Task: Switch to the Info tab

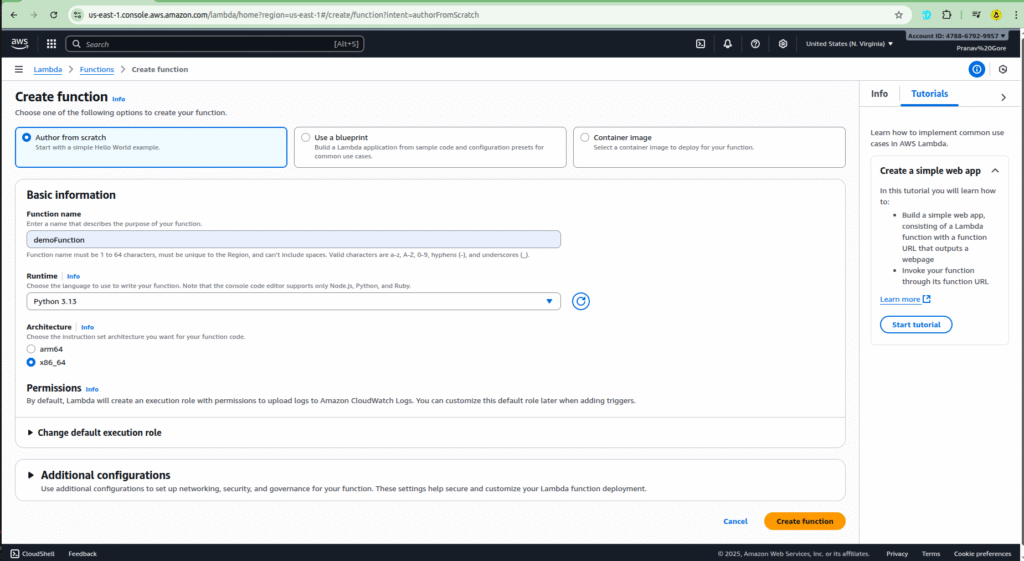Action: coord(879,93)
